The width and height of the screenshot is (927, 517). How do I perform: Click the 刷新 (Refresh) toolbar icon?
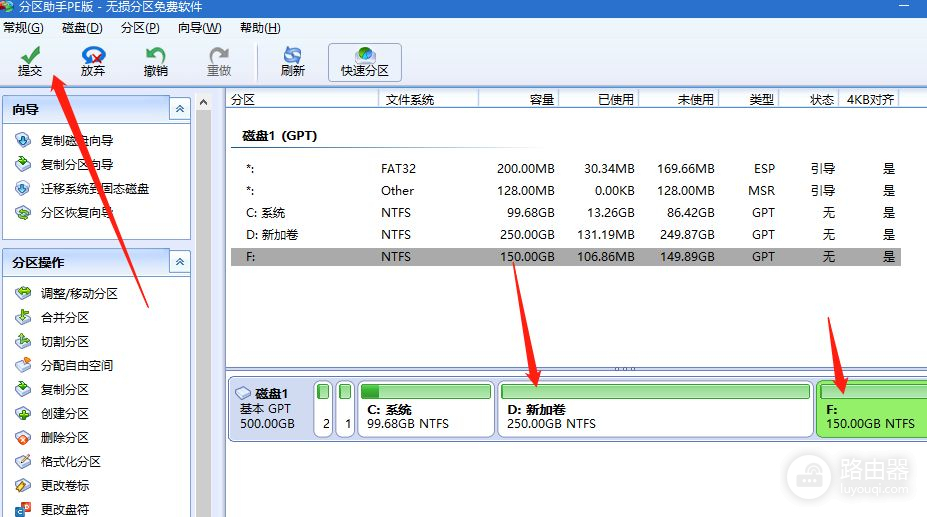coord(292,61)
